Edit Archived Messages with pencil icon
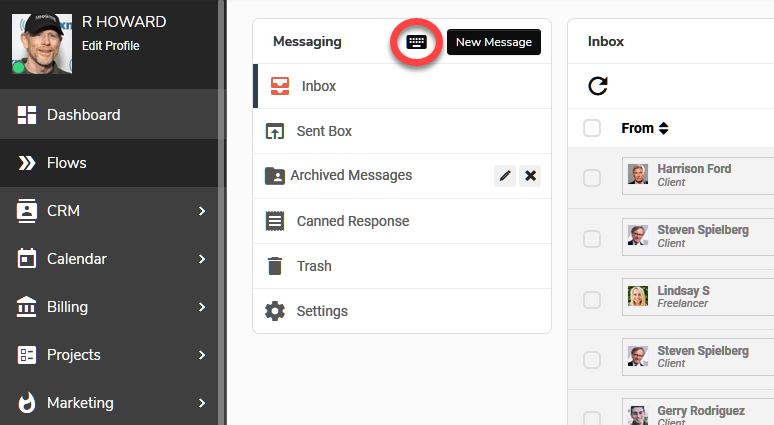Screen dimensions: 774x425 tap(505, 176)
